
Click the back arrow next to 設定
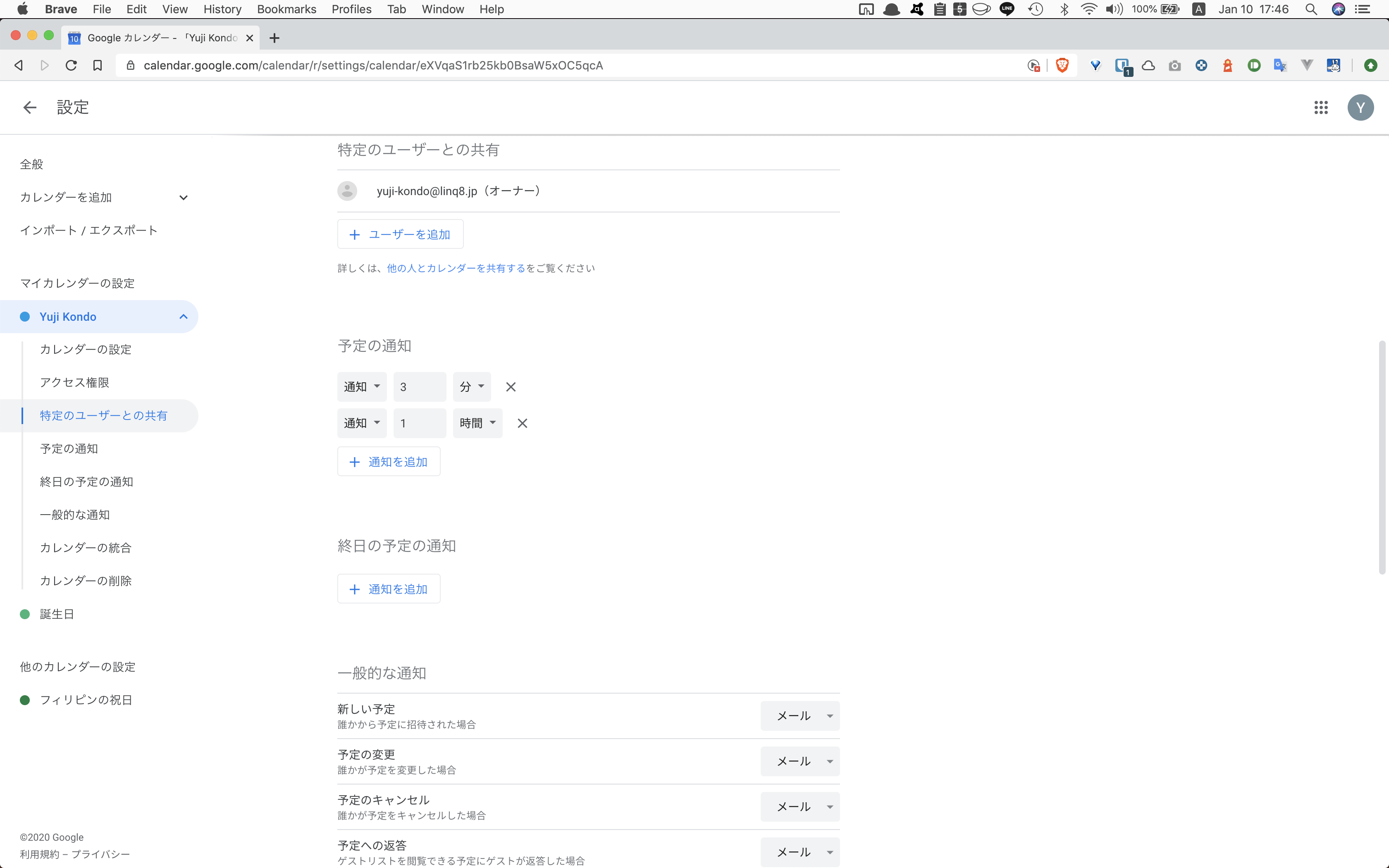(29, 107)
